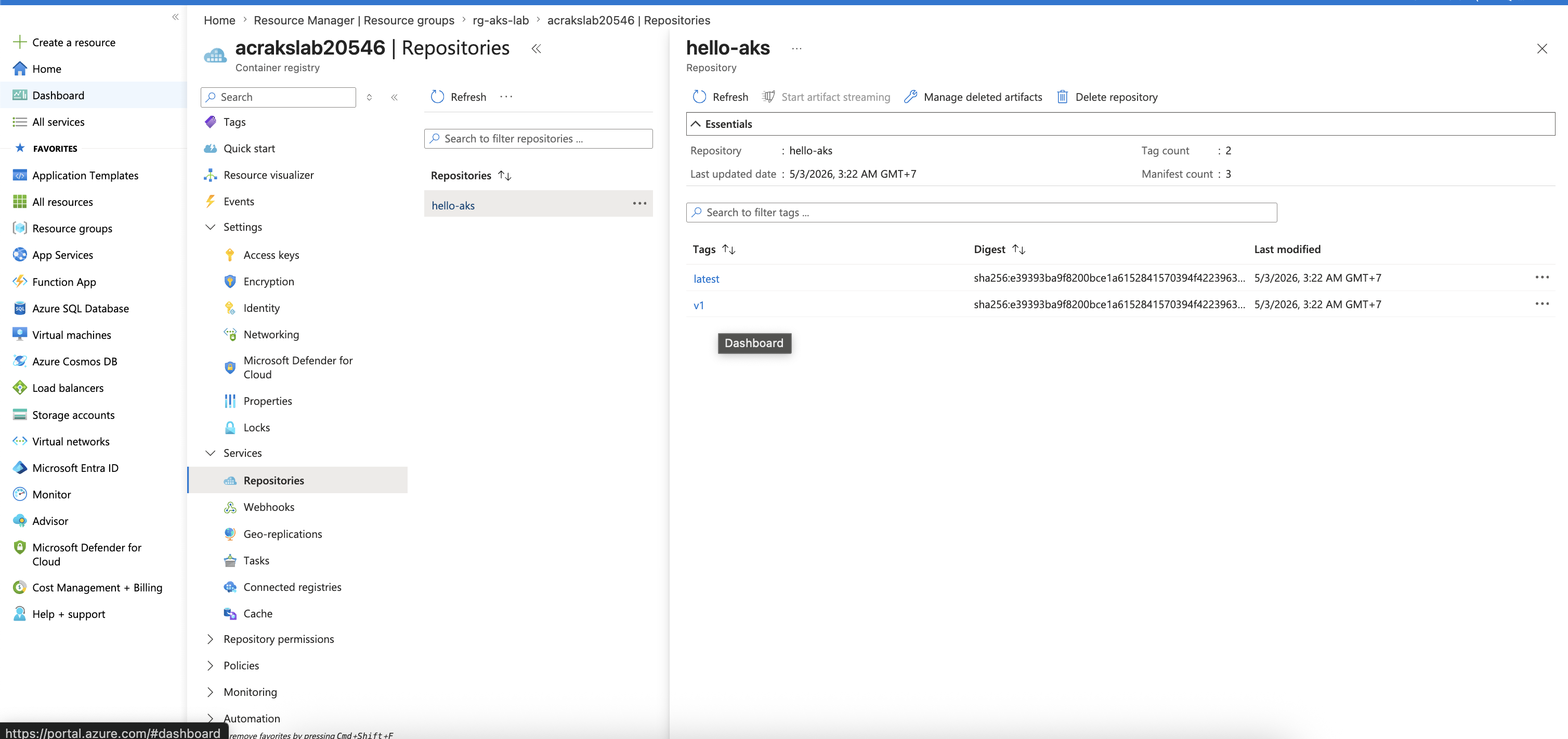Open All services list icon
This screenshot has width=1568, height=739.
click(19, 122)
